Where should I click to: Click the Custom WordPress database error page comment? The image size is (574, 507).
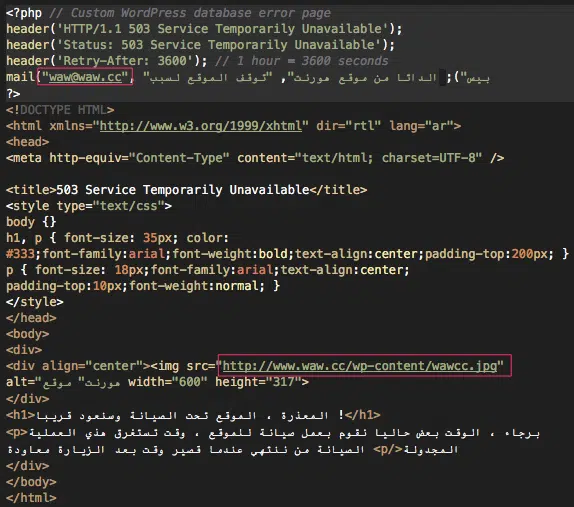[x=190, y=13]
